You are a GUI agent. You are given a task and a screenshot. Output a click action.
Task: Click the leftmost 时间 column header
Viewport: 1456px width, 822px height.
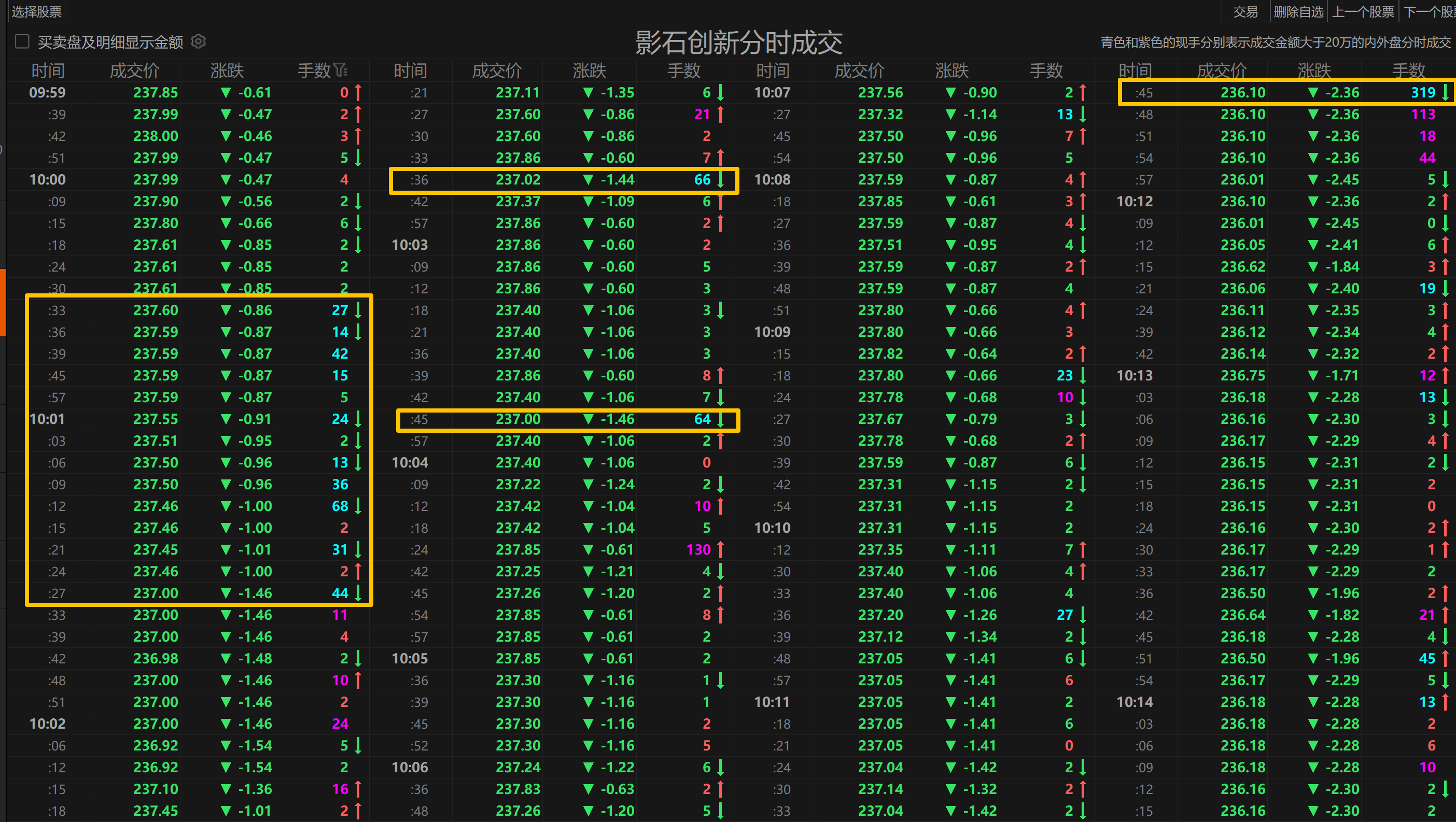48,70
